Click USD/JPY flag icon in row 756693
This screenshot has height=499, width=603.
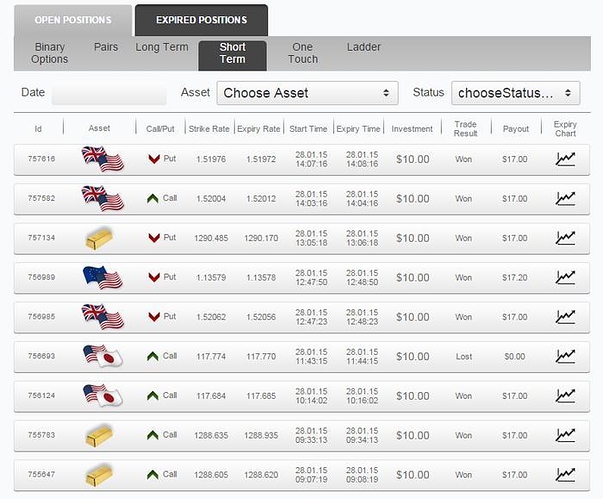point(102,356)
